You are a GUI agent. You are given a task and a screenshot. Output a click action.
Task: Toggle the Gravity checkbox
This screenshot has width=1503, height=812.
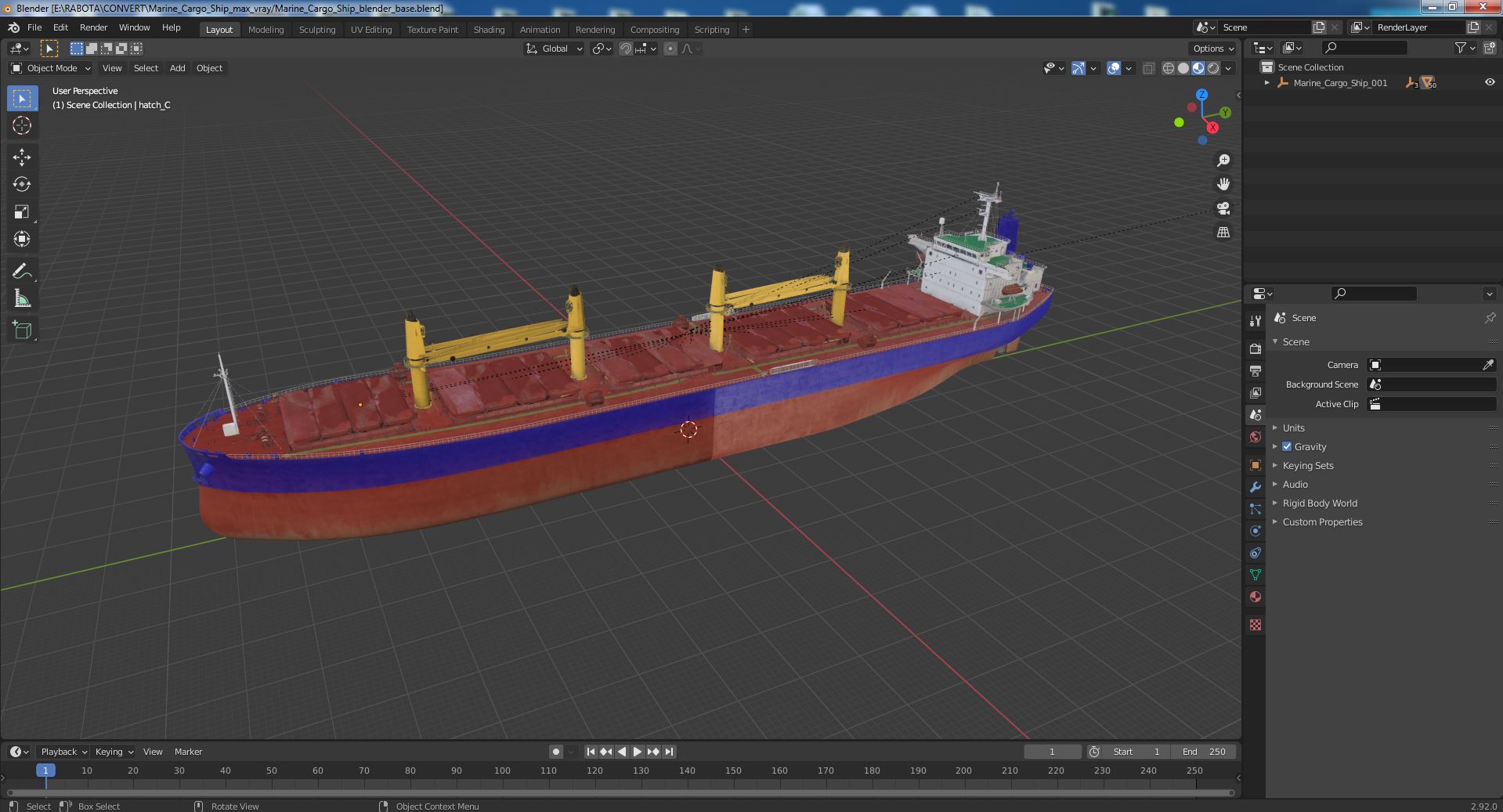point(1287,446)
